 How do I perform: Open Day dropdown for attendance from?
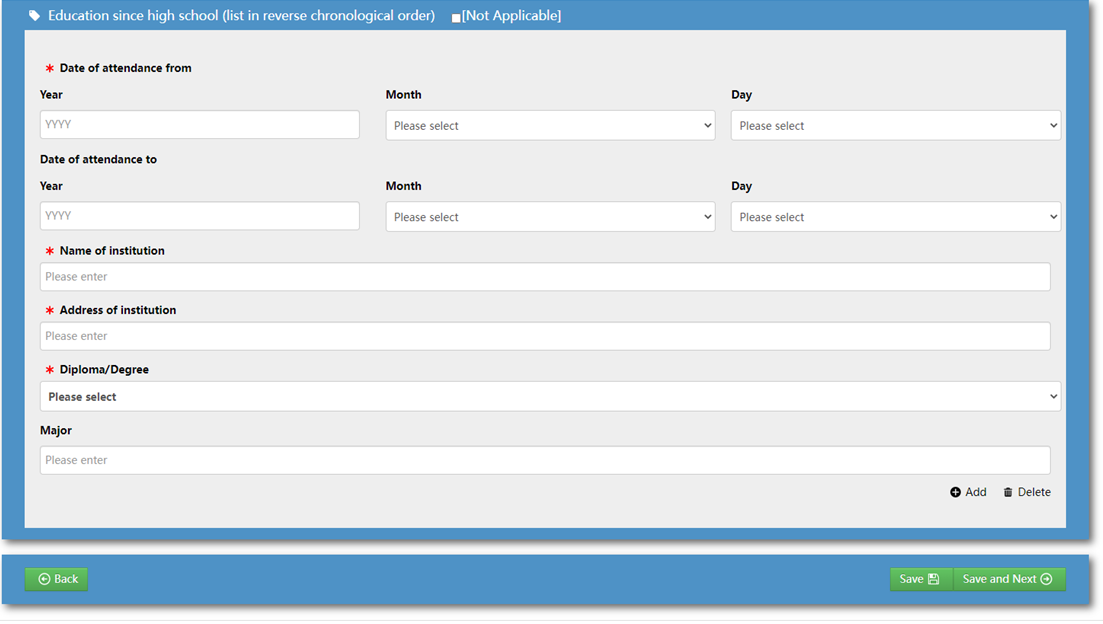(x=895, y=126)
